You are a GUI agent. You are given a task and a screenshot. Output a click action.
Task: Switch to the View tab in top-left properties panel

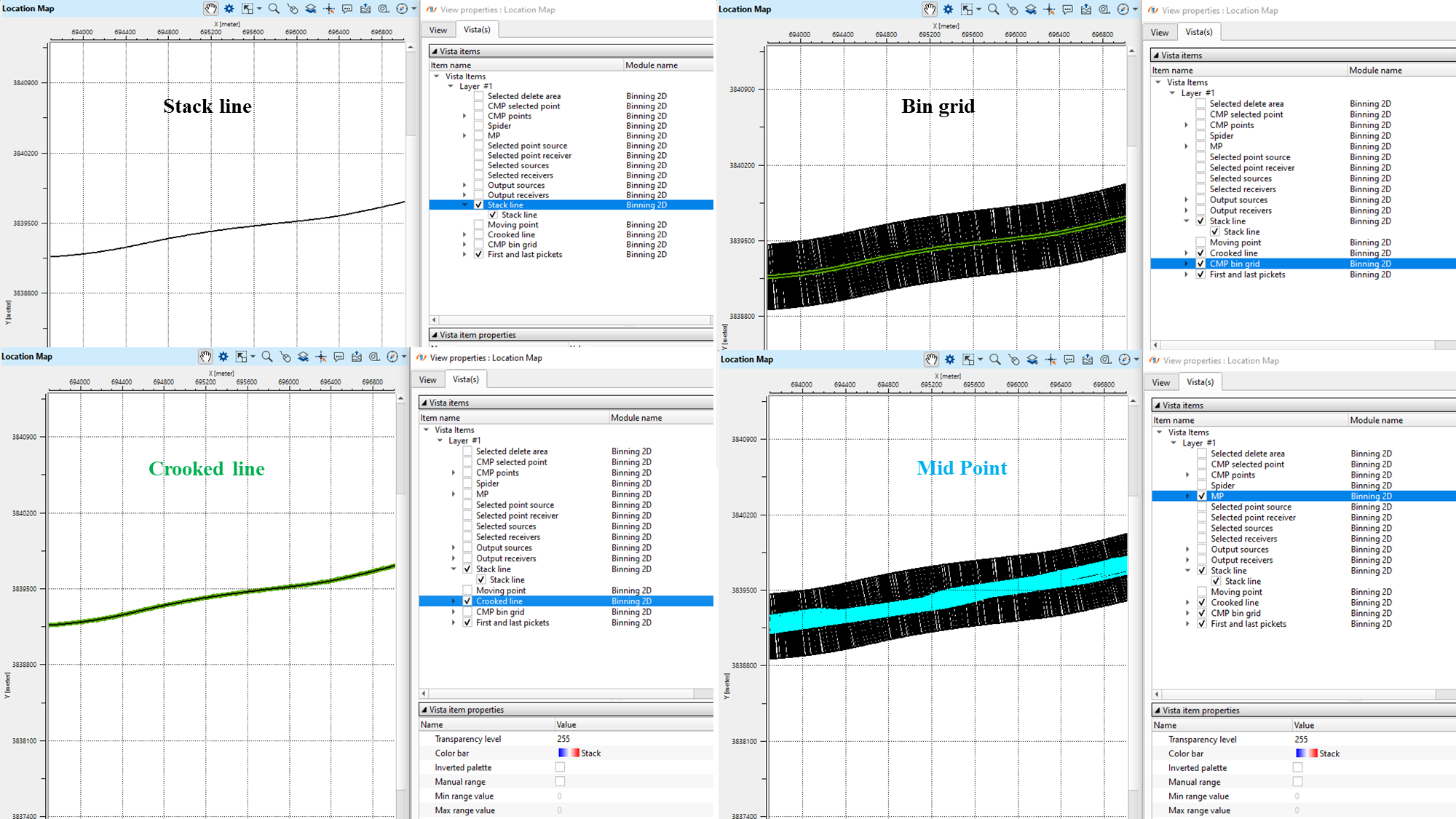(438, 30)
